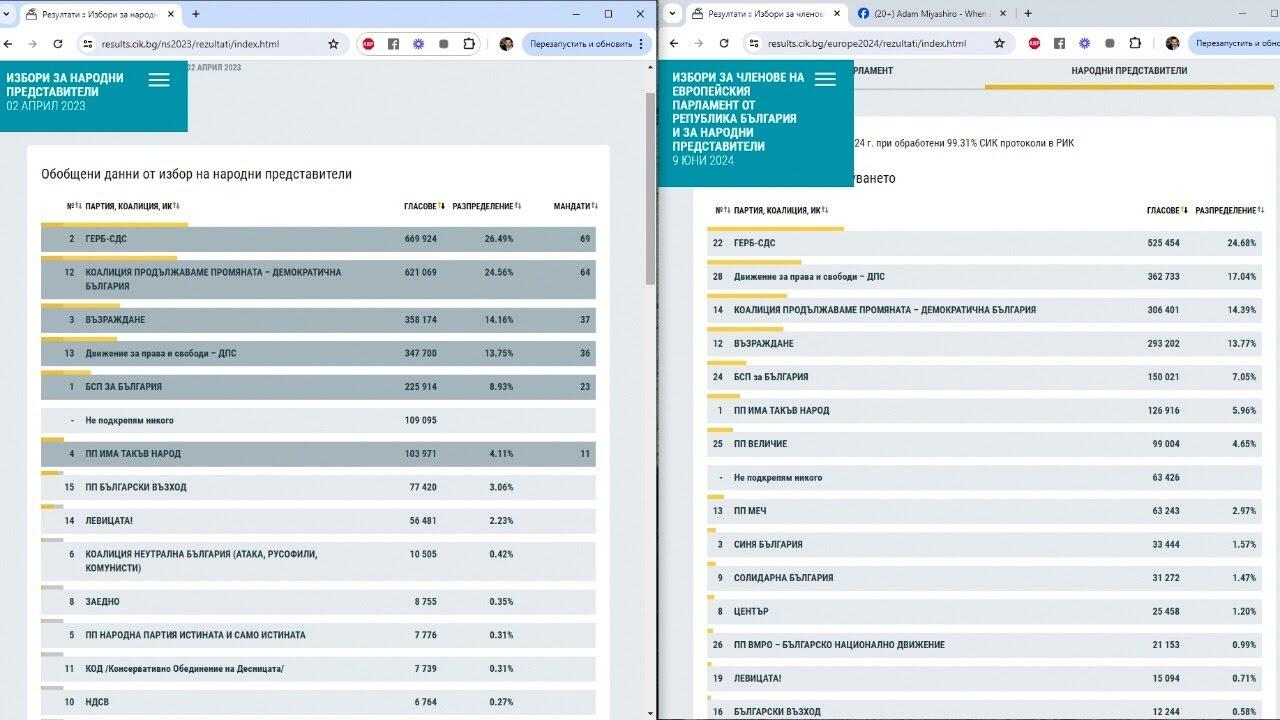The height and width of the screenshot is (720, 1280).
Task: Open hamburger menu on 2023 elections page
Action: coord(159,81)
